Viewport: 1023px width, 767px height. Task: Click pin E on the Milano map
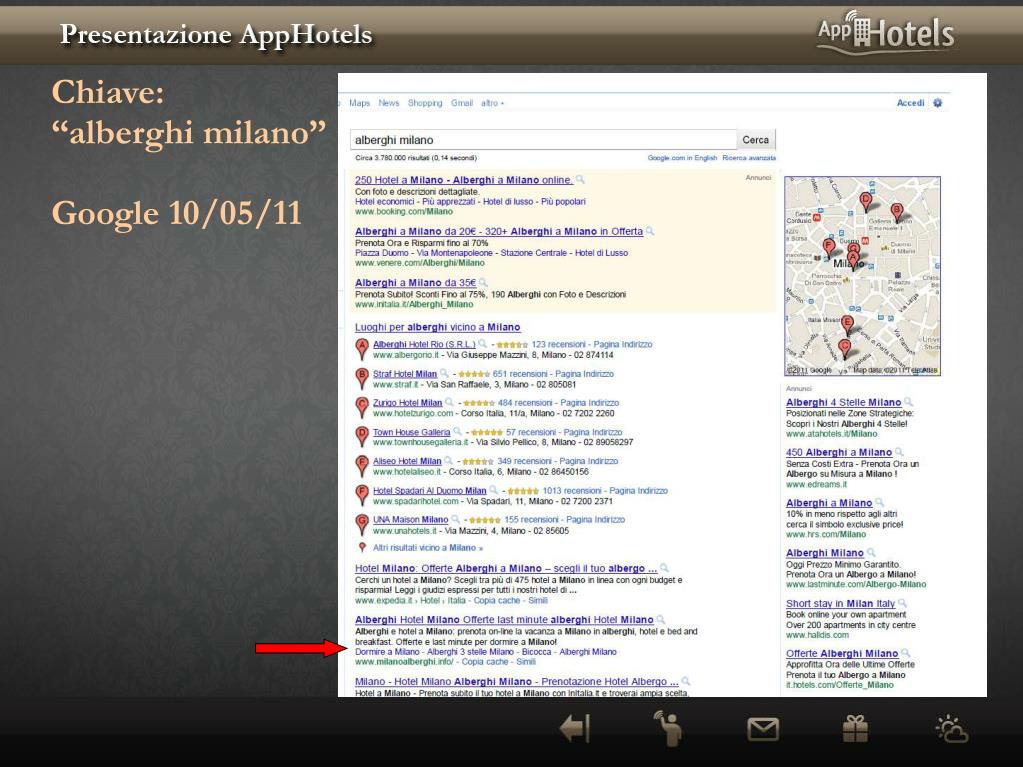[847, 325]
